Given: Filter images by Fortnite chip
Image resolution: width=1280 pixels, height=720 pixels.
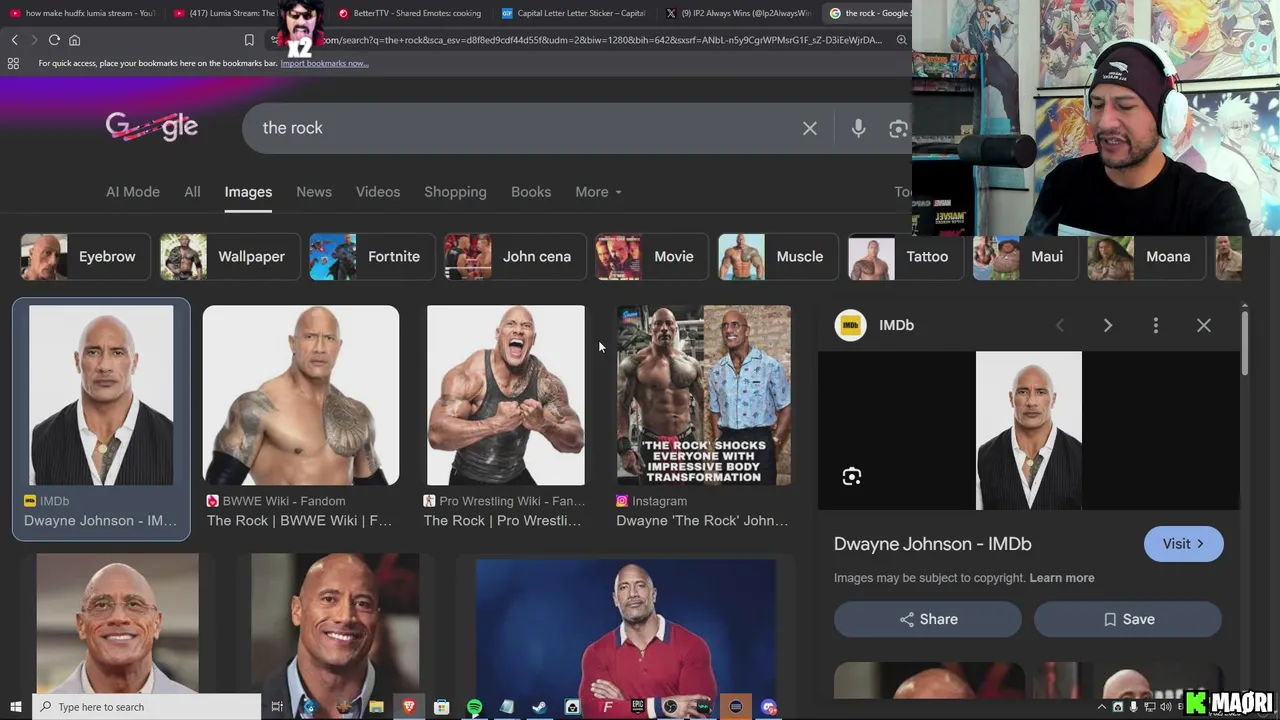Looking at the screenshot, I should [x=372, y=257].
